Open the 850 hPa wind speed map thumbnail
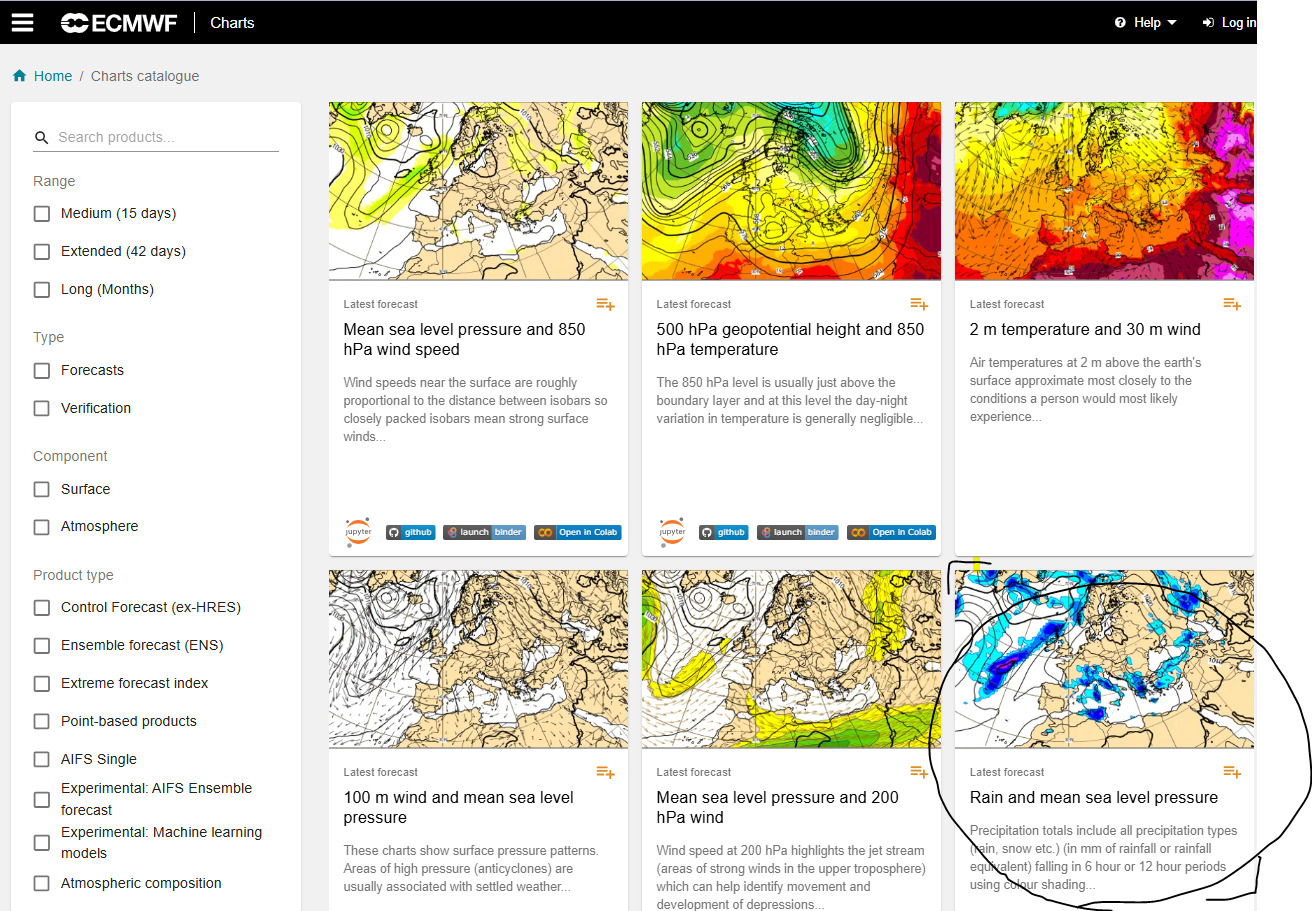 pyautogui.click(x=478, y=191)
